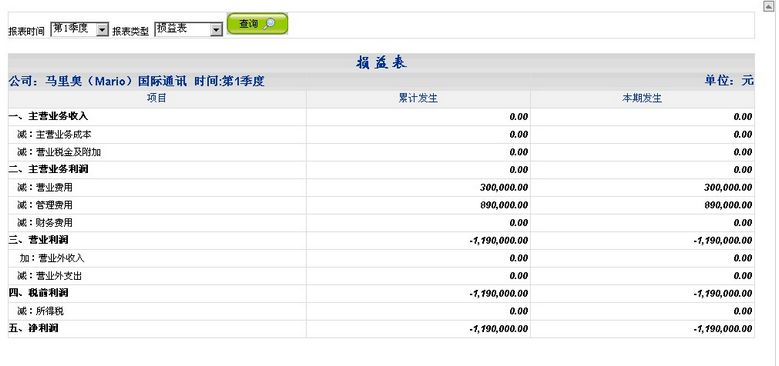Select the 减：管理费用 row label
Viewport: 779px width, 366px height.
point(45,205)
